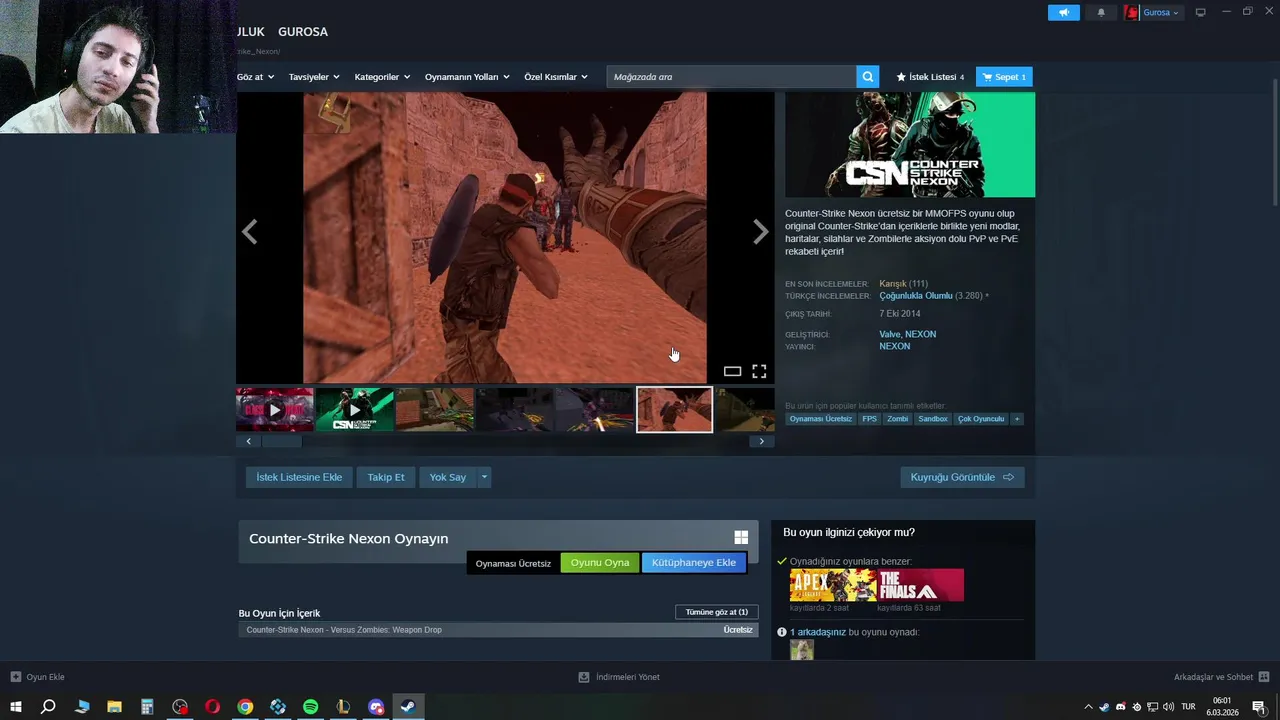Open Spotify from taskbar
1280x720 pixels.
point(310,707)
